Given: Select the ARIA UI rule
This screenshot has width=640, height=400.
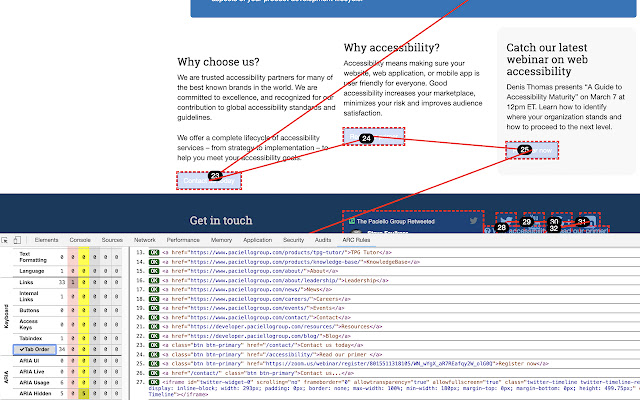Looking at the screenshot, I should click(29, 361).
